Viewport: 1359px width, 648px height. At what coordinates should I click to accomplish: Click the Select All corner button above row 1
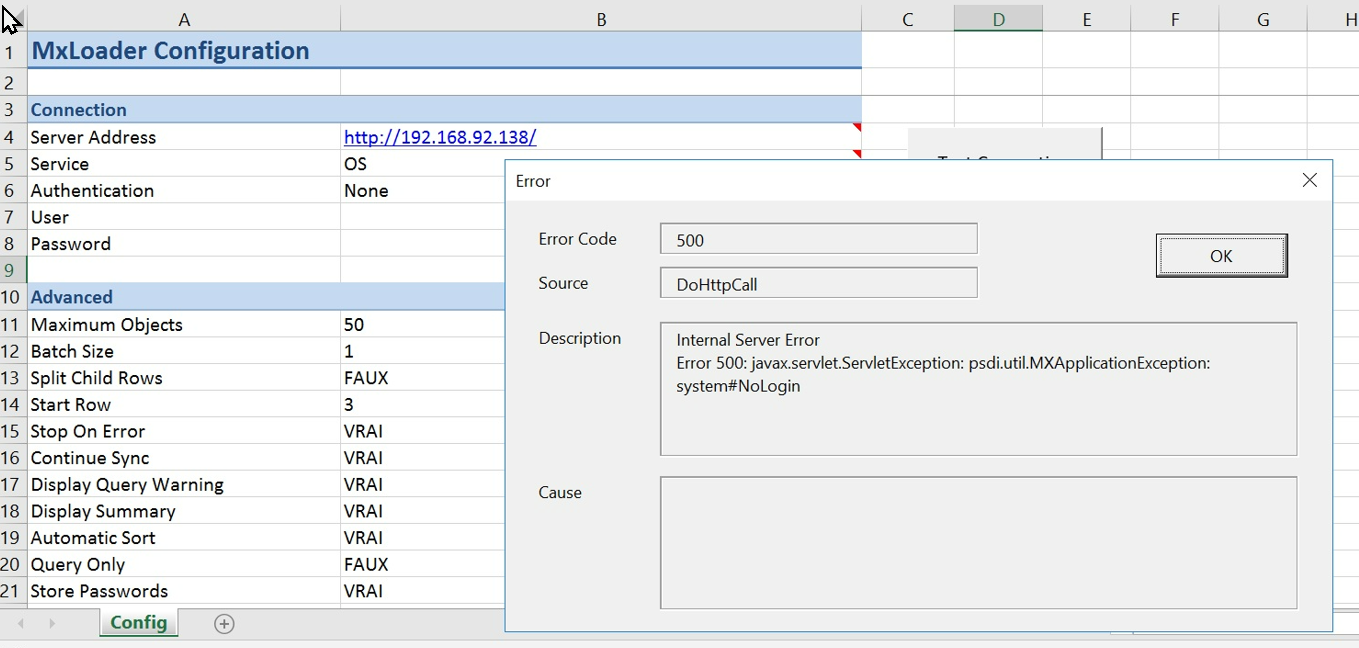pos(11,17)
